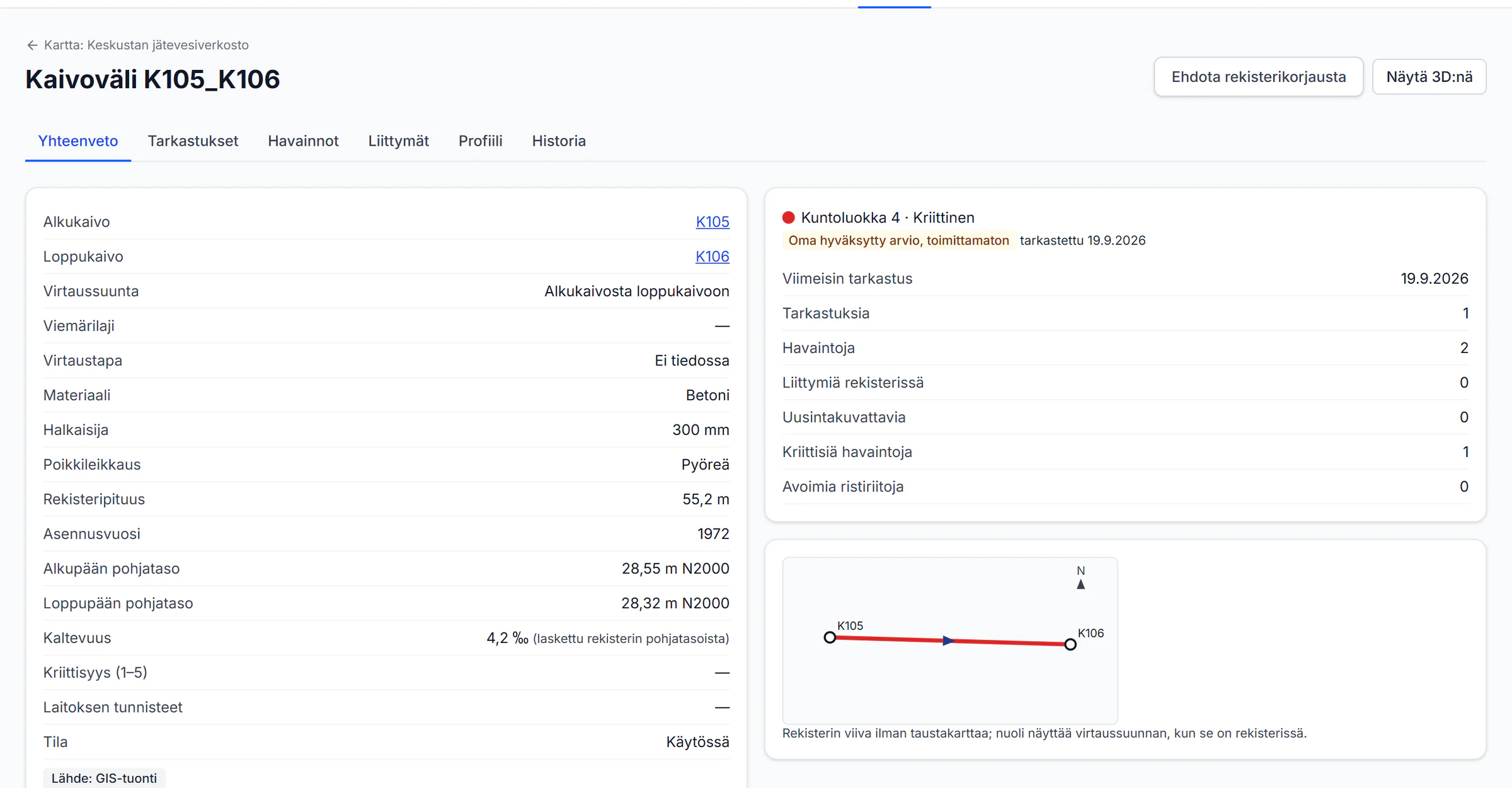Image resolution: width=1512 pixels, height=788 pixels.
Task: Click the Kaltevuus value 4,2 ‰
Action: 507,638
